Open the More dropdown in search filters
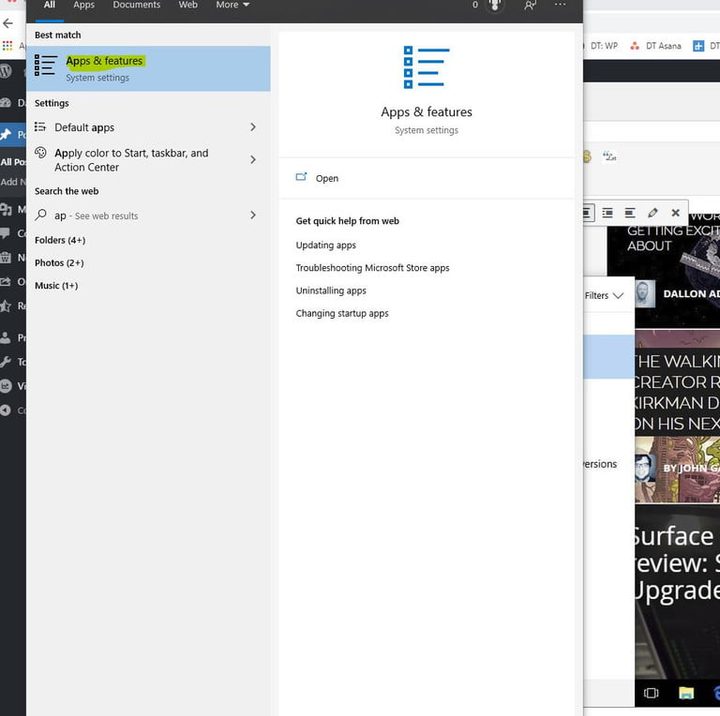 (232, 5)
